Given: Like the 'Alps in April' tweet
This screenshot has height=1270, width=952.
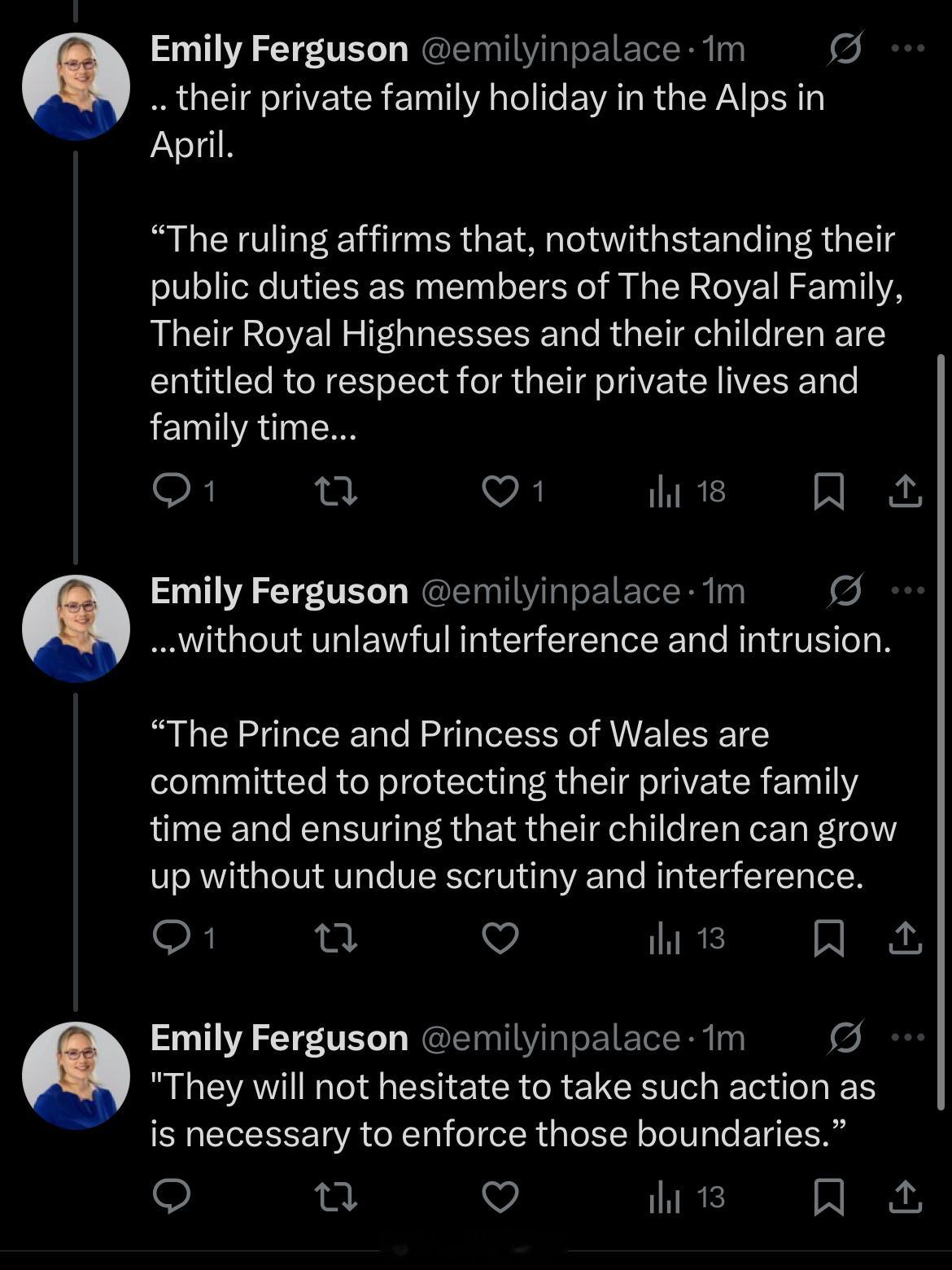Looking at the screenshot, I should pyautogui.click(x=500, y=492).
